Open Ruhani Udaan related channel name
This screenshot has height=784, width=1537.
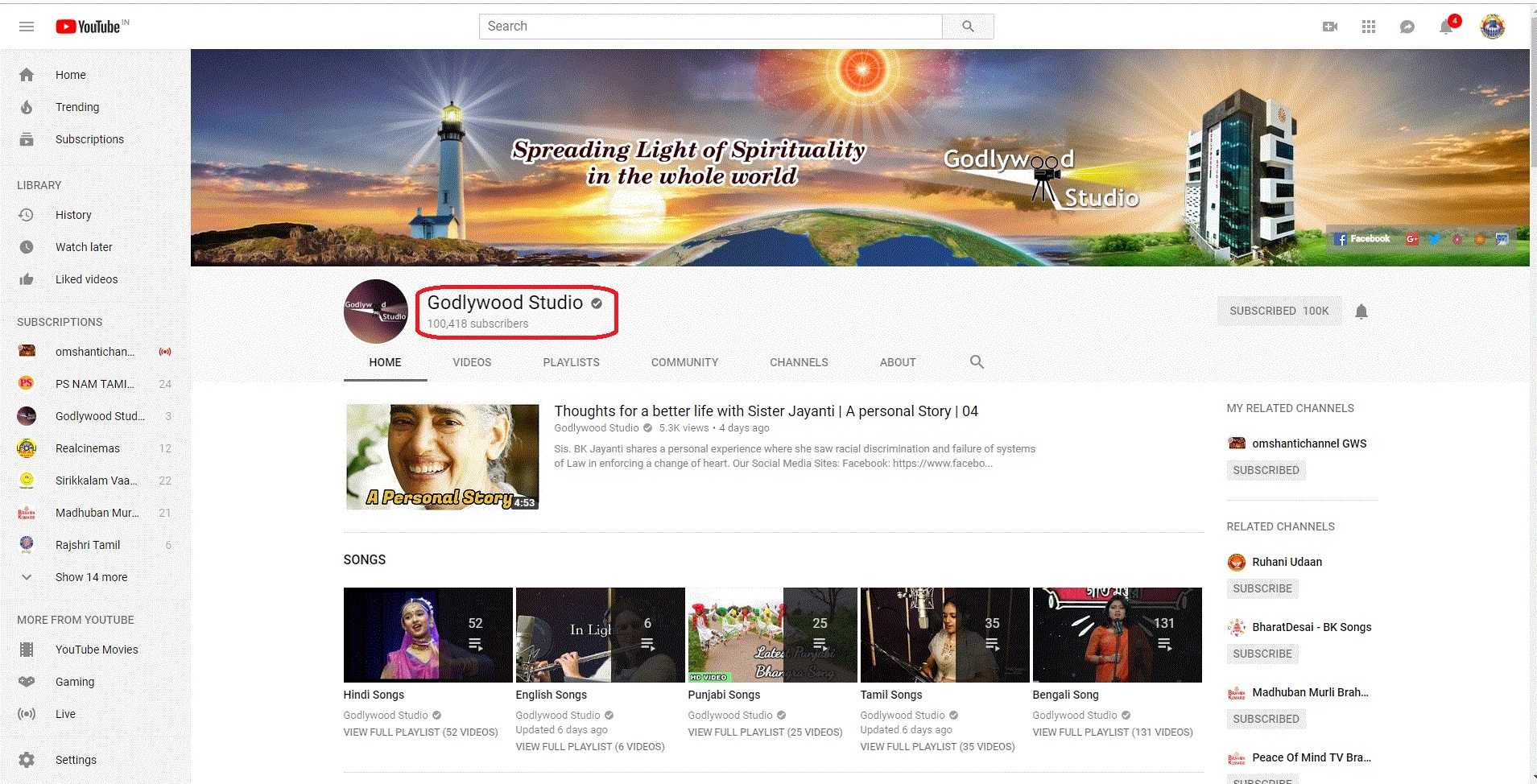pyautogui.click(x=1287, y=562)
